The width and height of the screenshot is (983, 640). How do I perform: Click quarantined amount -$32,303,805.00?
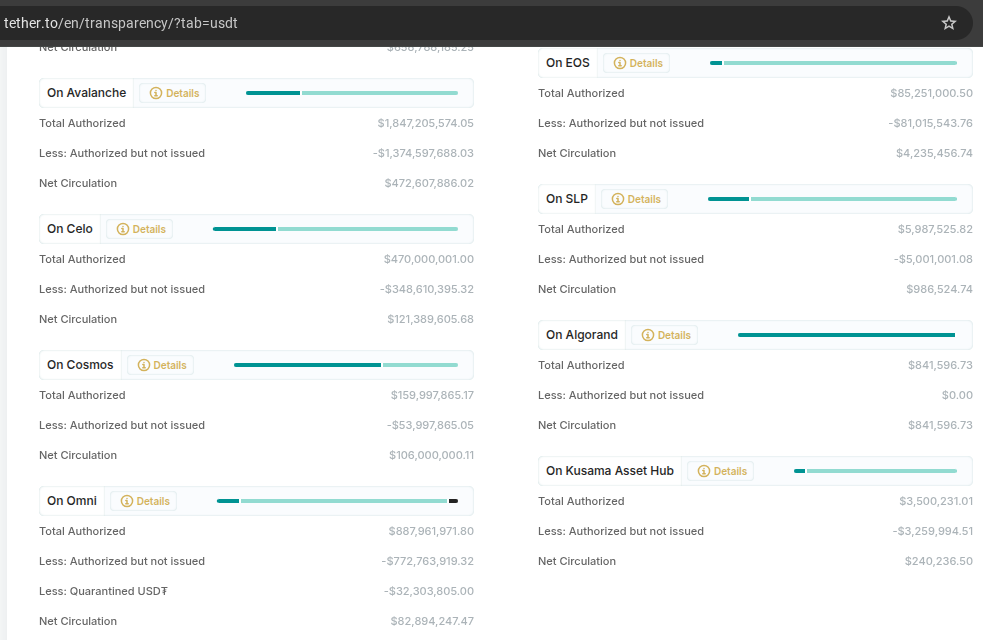(x=429, y=592)
